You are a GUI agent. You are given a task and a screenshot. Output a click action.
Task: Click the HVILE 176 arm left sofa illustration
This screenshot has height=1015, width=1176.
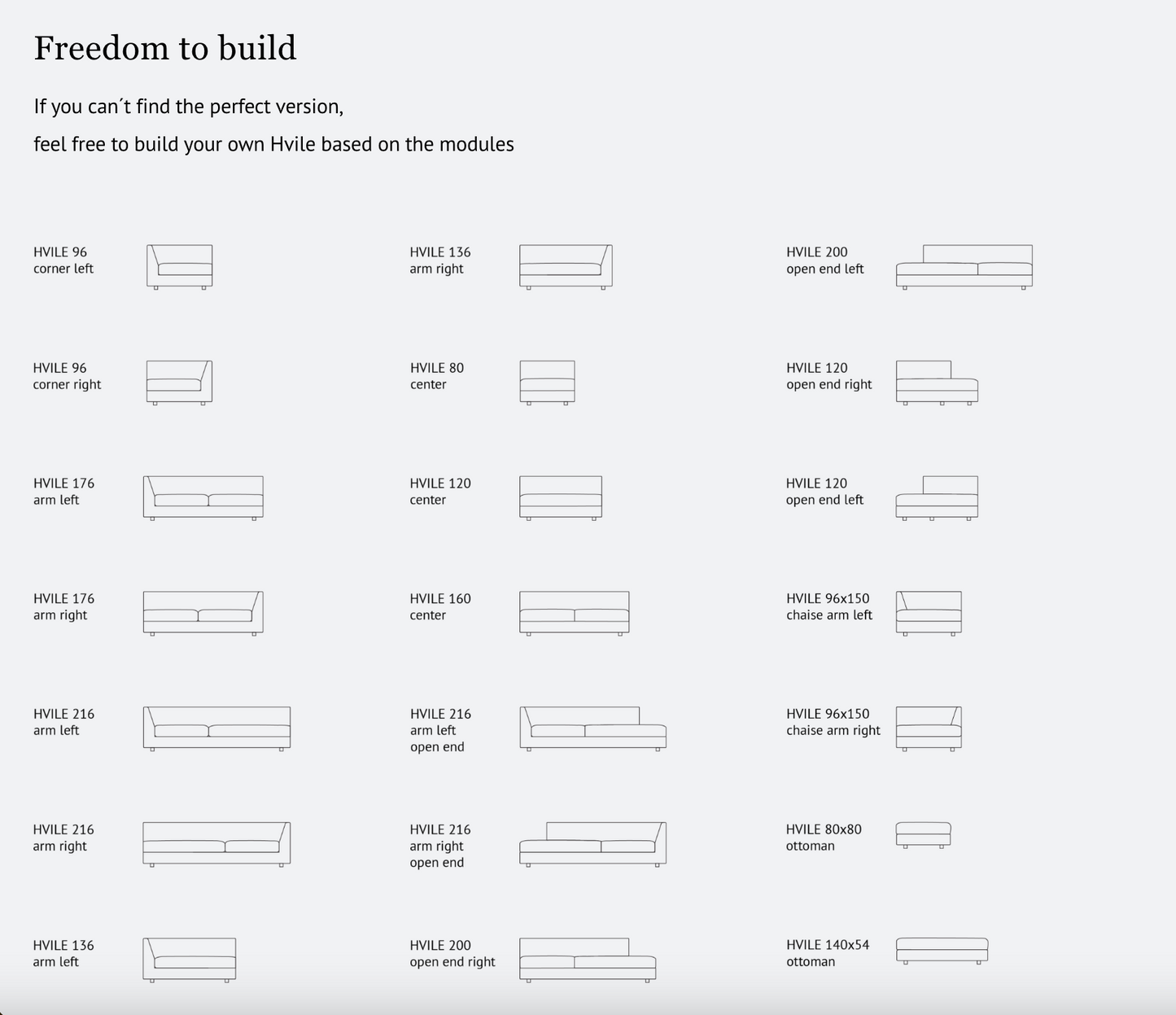(203, 497)
